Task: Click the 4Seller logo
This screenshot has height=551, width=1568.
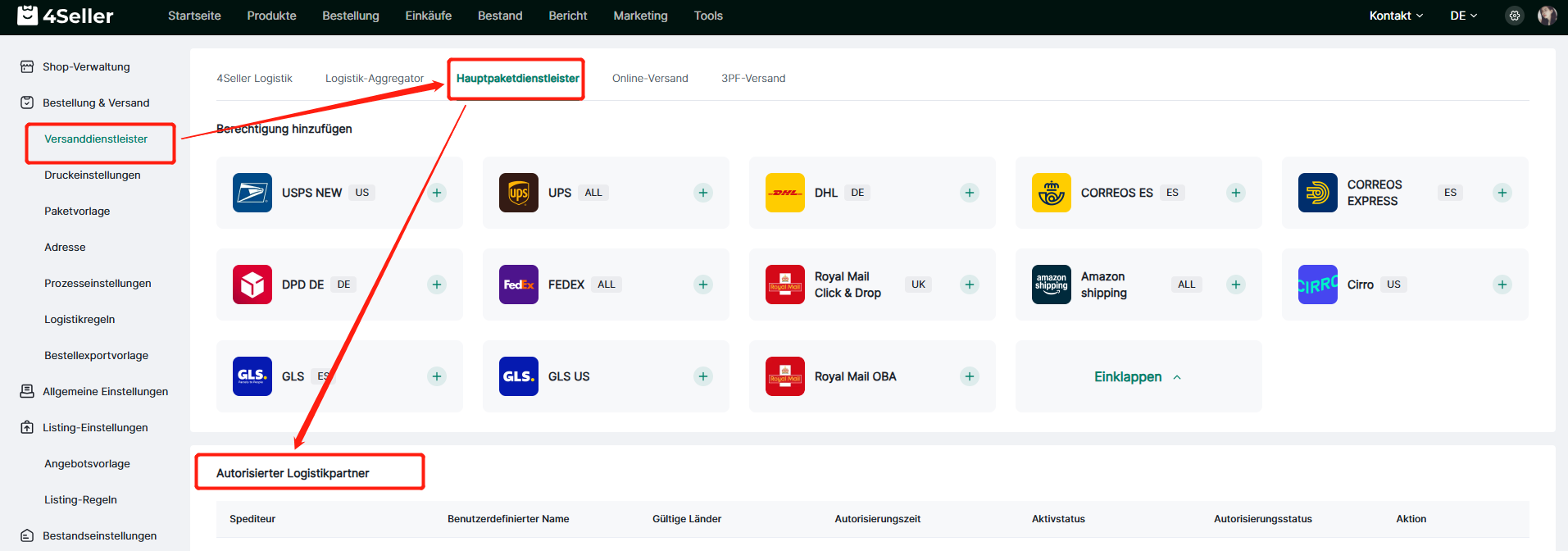Action: point(66,15)
